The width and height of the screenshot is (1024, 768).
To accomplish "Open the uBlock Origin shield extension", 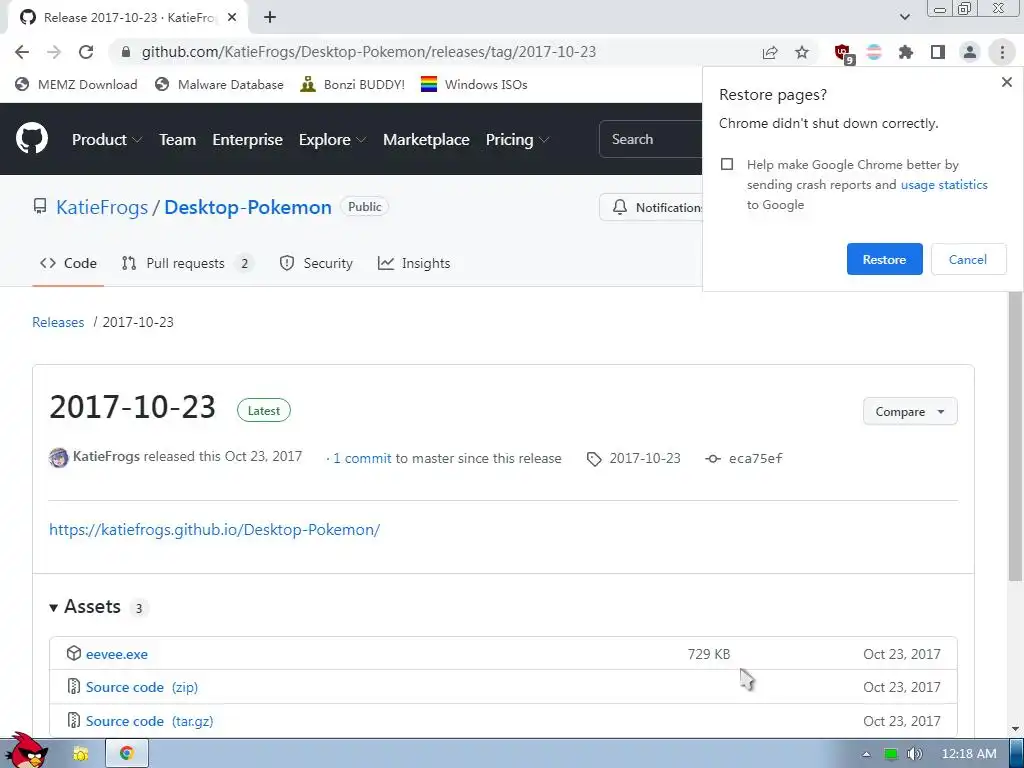I will (843, 54).
